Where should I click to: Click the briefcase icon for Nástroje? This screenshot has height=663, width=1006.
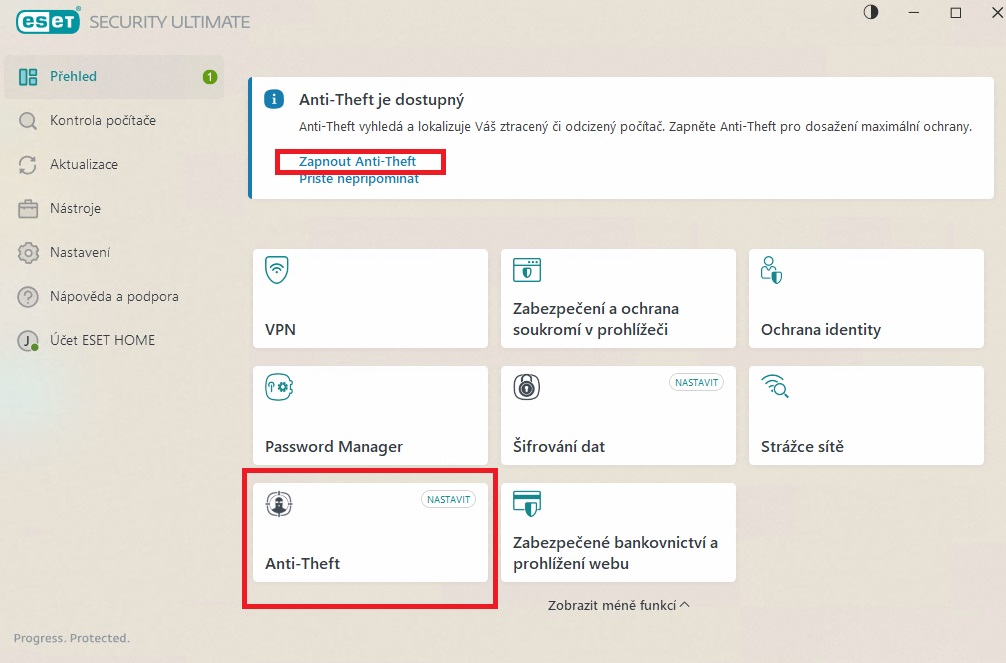click(x=28, y=209)
